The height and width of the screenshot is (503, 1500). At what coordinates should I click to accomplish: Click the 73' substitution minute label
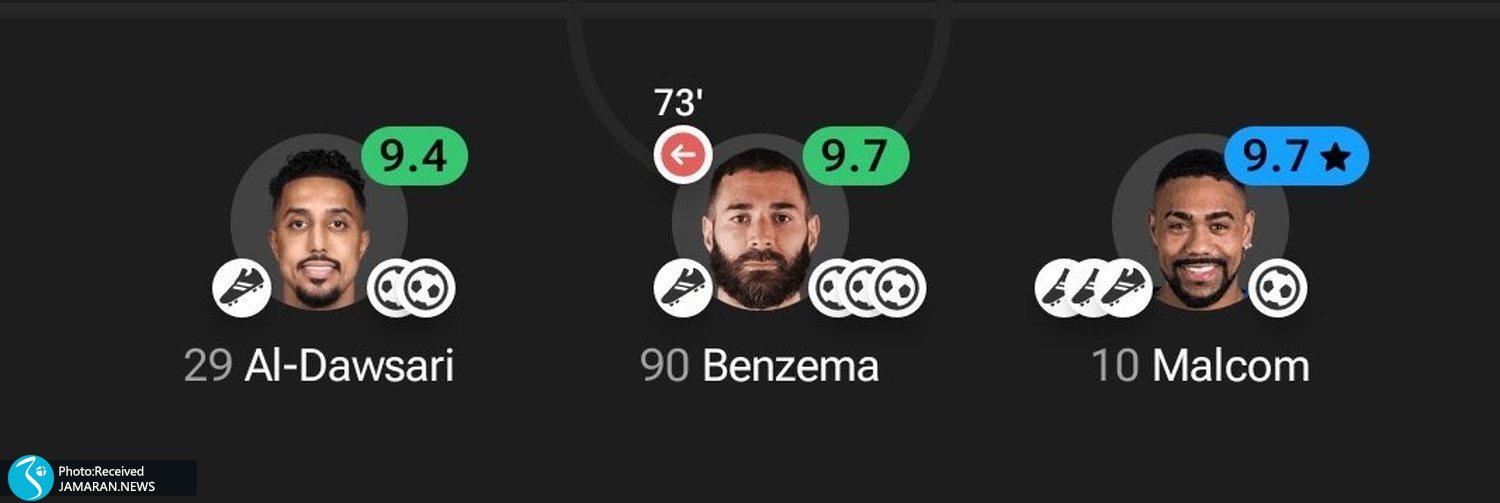click(x=677, y=103)
